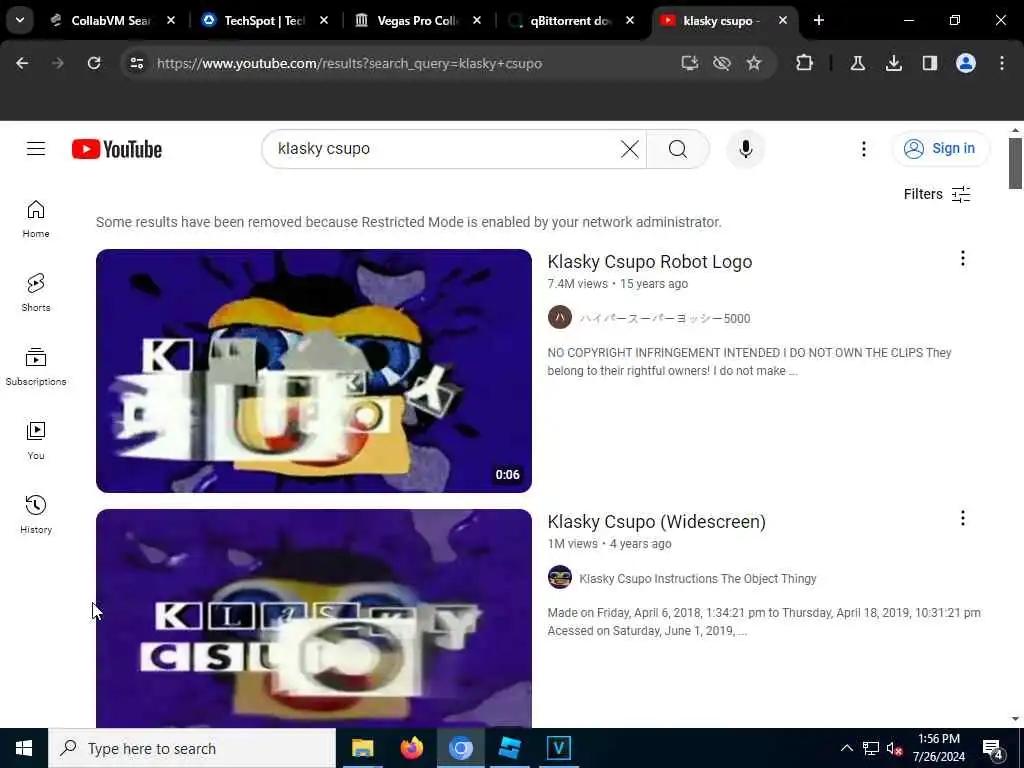Open more actions for Robot Logo video
Image resolution: width=1024 pixels, height=768 pixels.
pos(963,259)
